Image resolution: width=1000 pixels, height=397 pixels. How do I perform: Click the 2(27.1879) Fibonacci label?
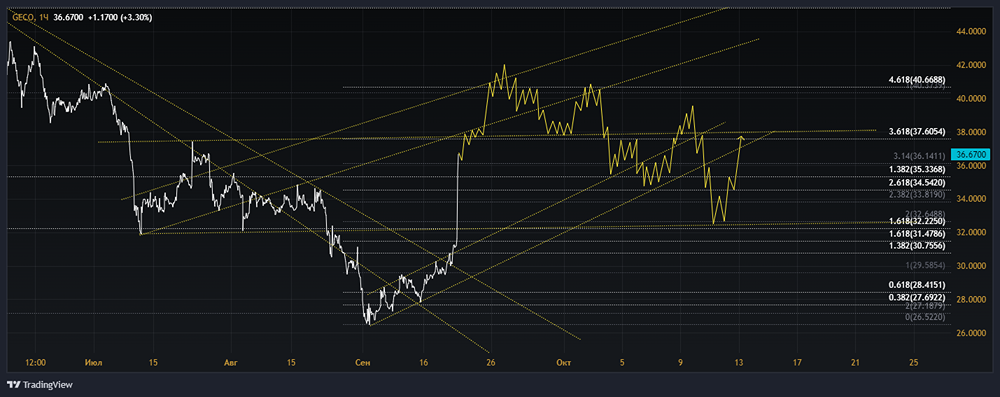click(x=924, y=307)
